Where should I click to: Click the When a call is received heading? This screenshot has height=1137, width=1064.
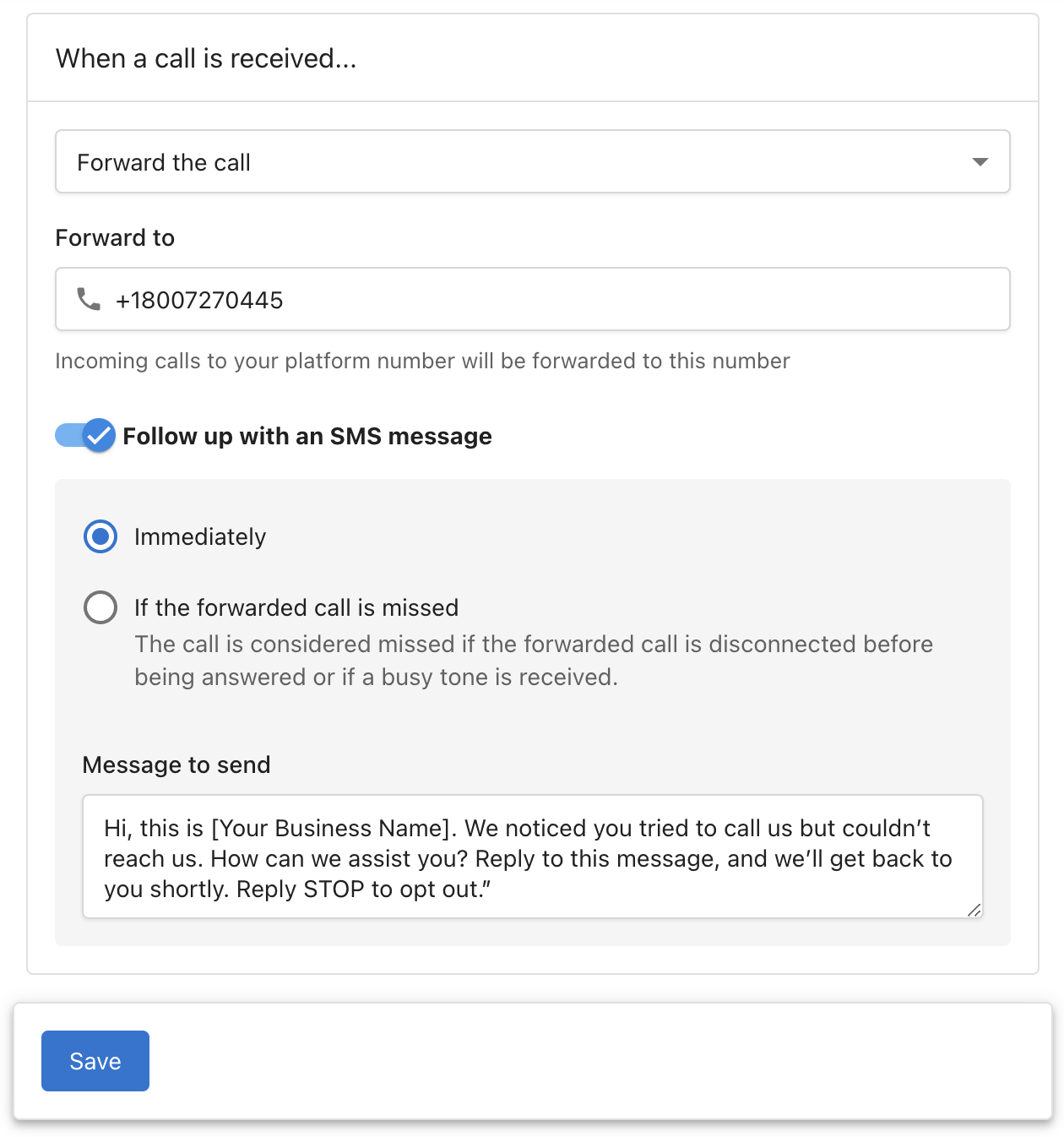point(206,58)
